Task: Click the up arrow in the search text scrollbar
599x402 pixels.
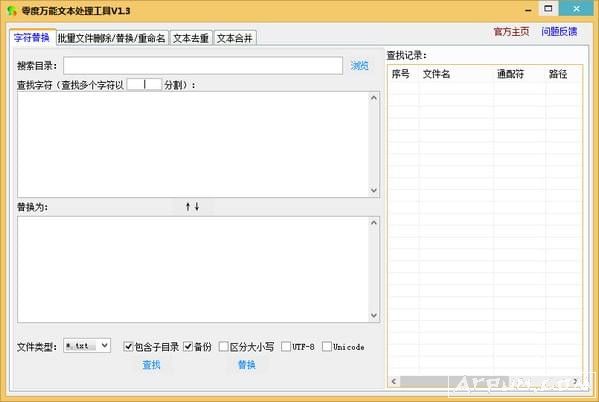Action: pyautogui.click(x=374, y=98)
